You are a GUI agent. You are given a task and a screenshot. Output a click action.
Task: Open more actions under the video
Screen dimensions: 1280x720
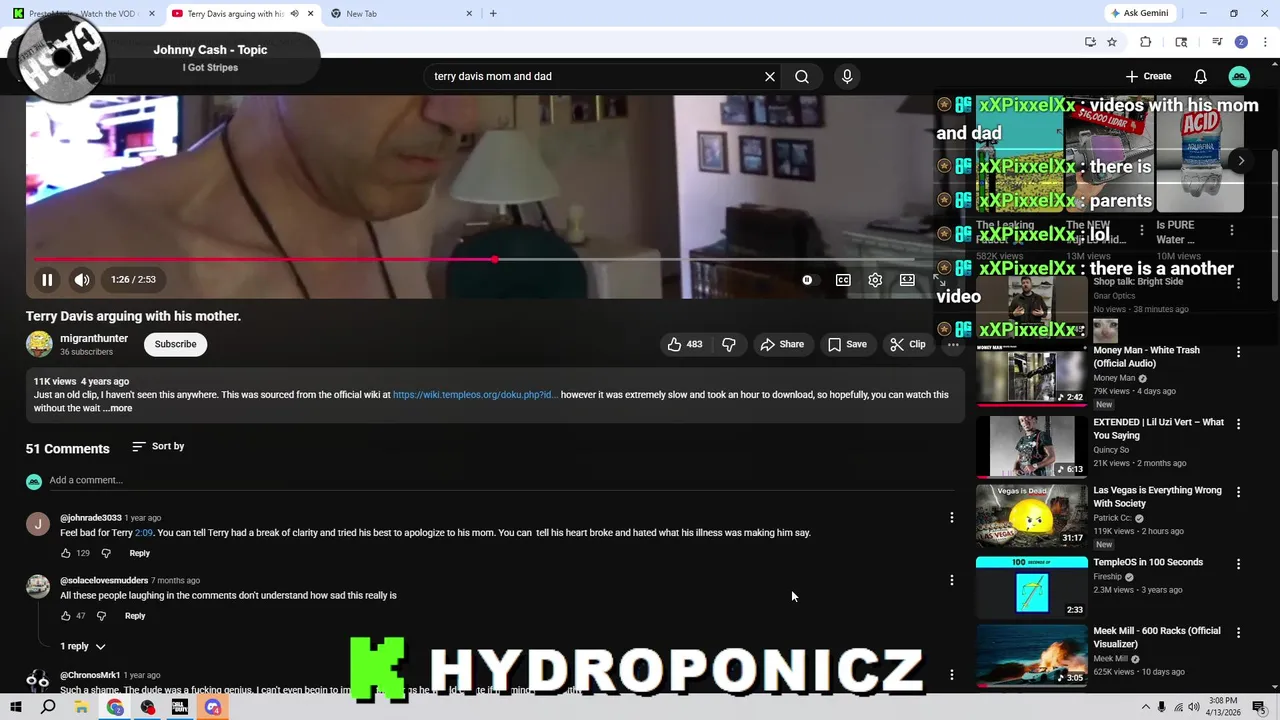point(953,344)
